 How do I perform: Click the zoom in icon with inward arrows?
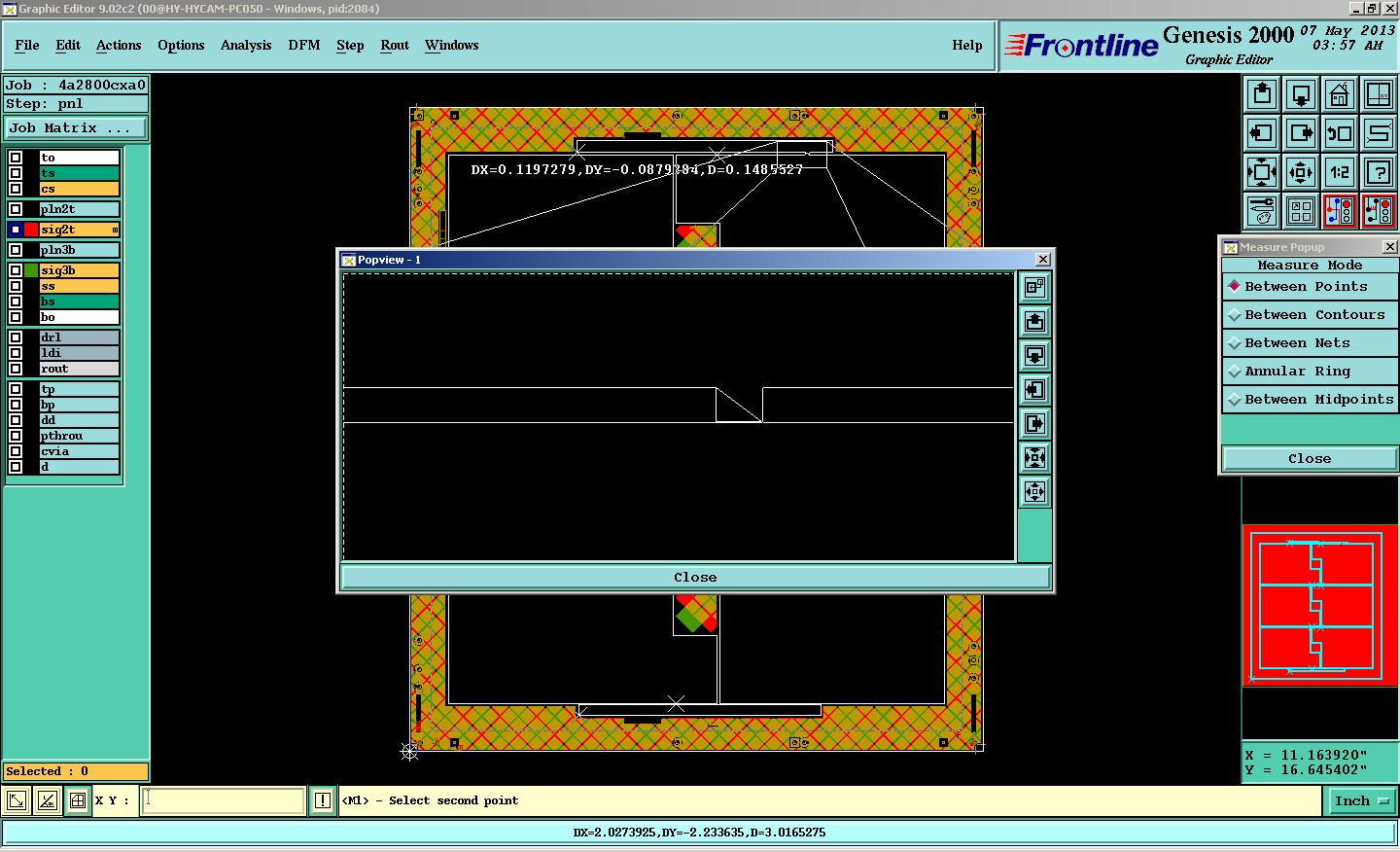(x=1262, y=172)
